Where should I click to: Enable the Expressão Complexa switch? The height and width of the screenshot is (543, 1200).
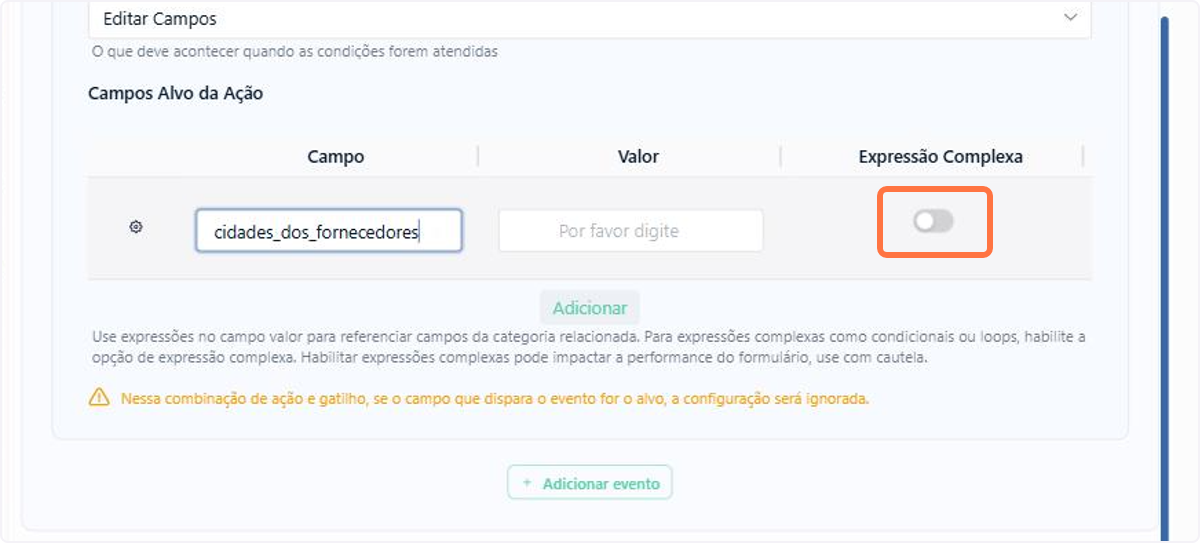934,221
